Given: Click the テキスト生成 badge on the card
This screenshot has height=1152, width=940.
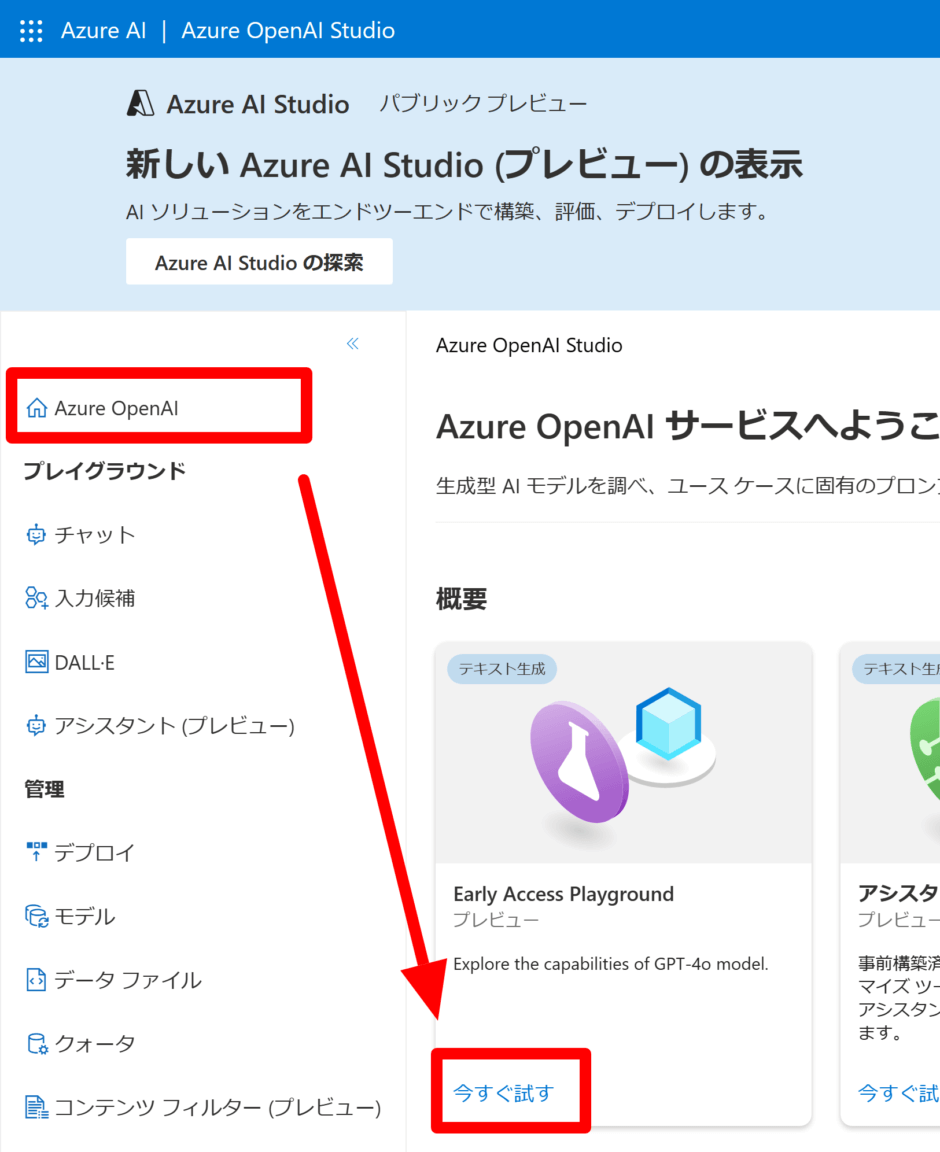Looking at the screenshot, I should point(501,669).
